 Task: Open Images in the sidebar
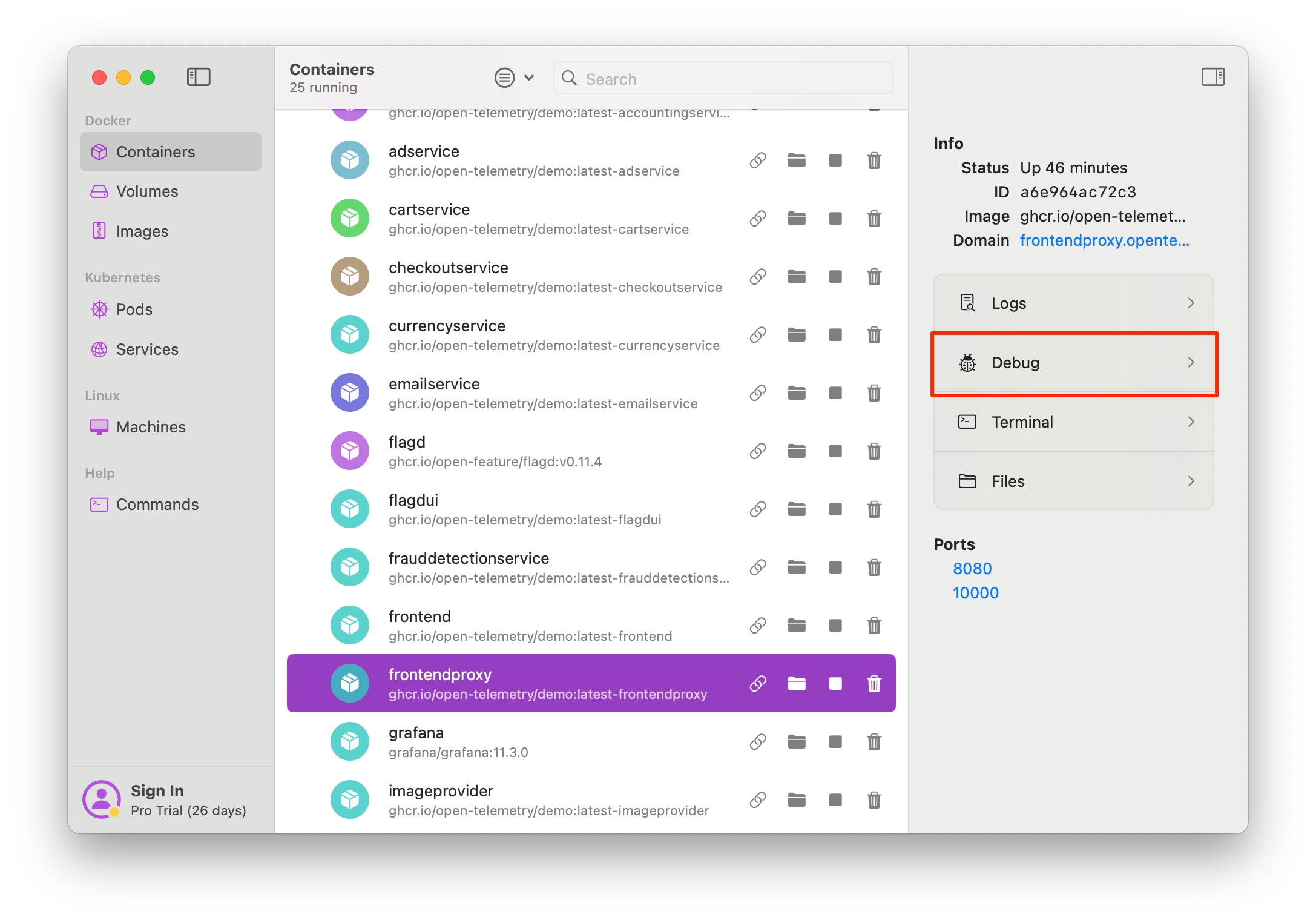point(171,231)
